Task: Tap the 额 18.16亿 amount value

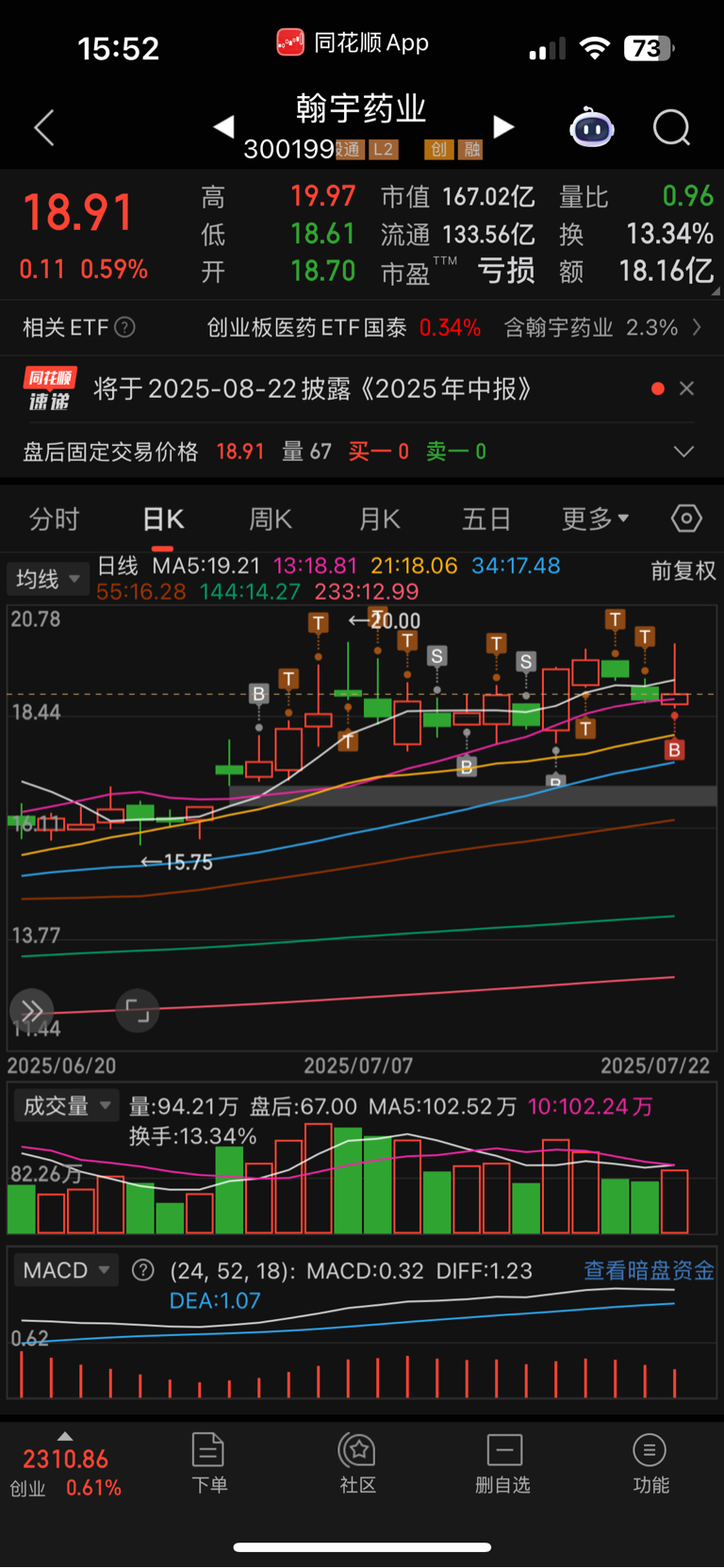Action: click(x=636, y=272)
